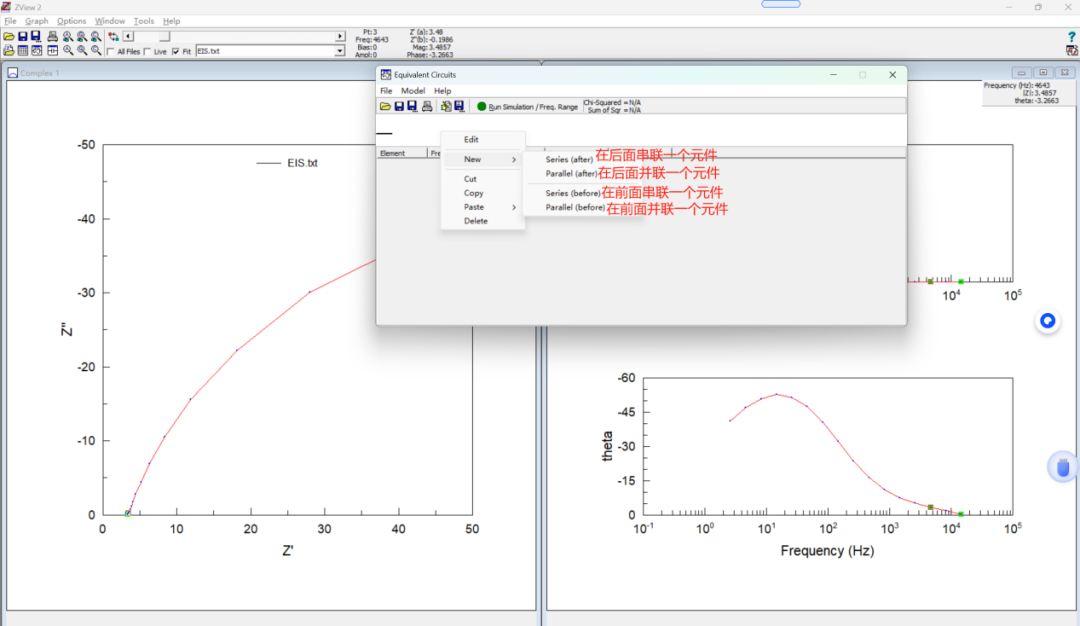Screen dimensions: 1080x626
Task: Click slider right arrow in main toolbar
Action: [340, 36]
